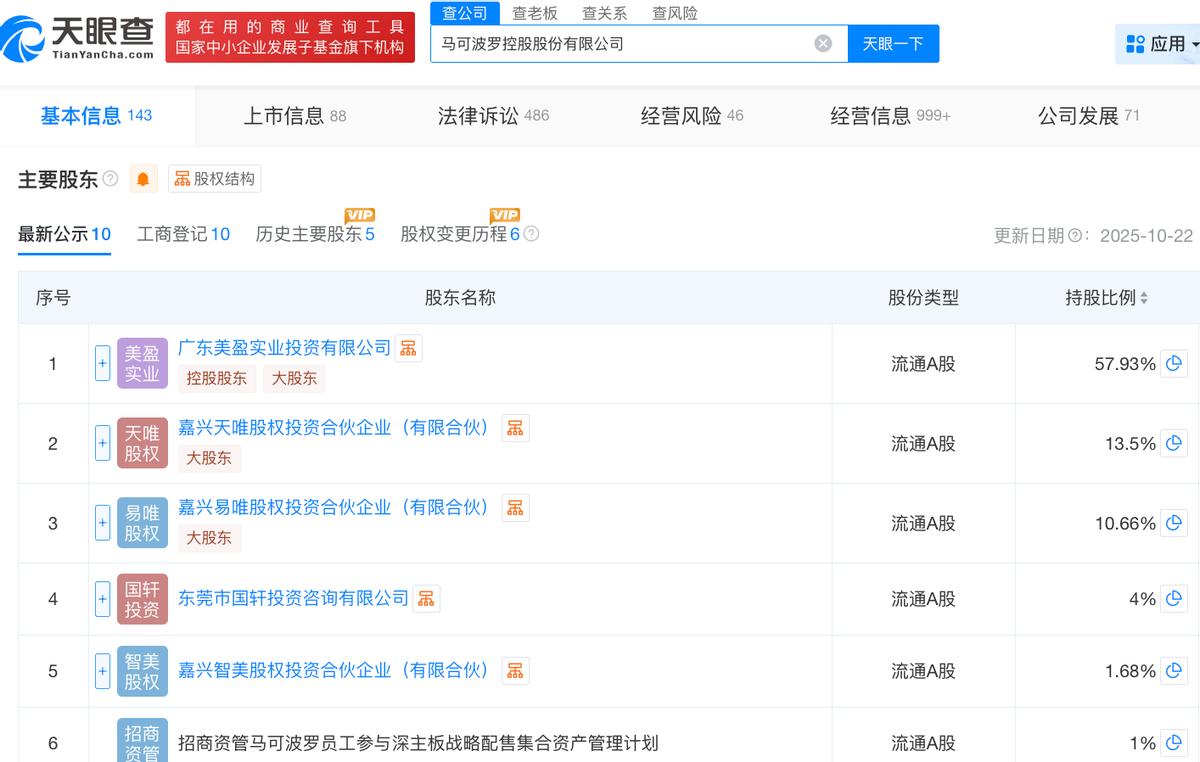This screenshot has height=762, width=1200.
Task: Click the TianYanCha logo
Action: [x=78, y=37]
